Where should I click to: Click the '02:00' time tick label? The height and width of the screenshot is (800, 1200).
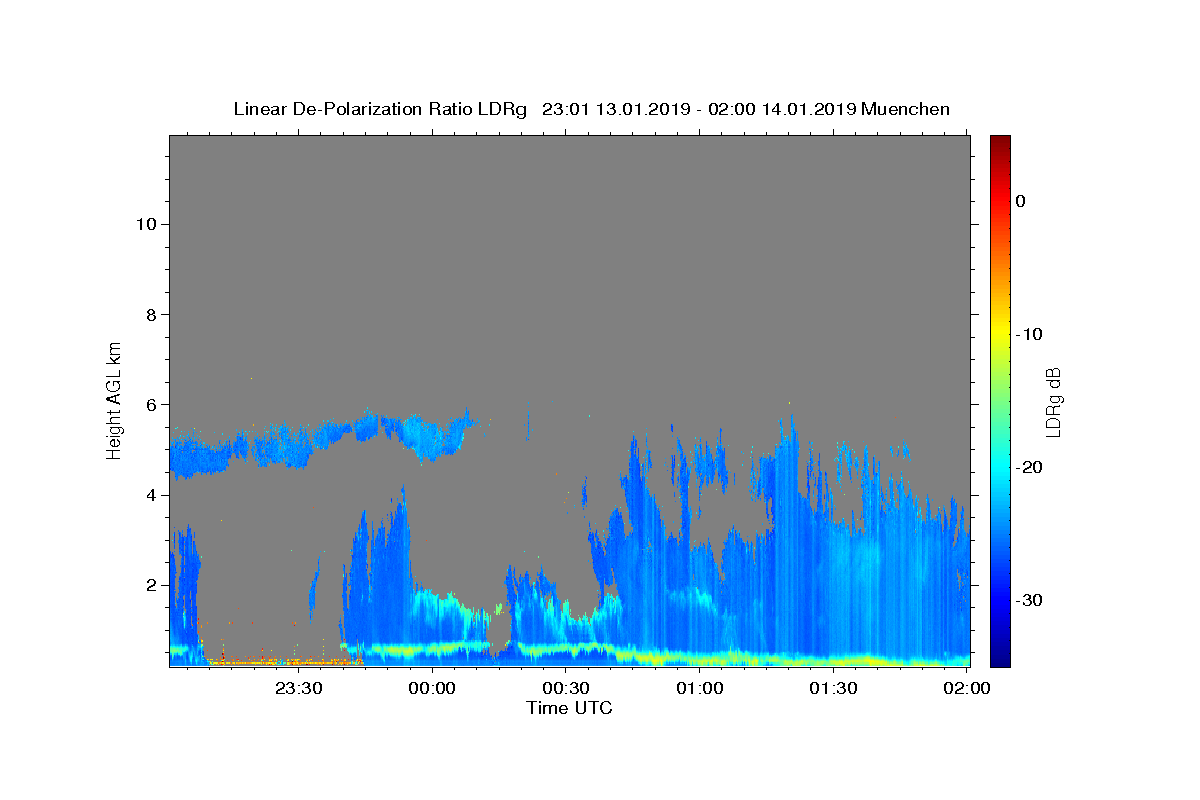967,688
